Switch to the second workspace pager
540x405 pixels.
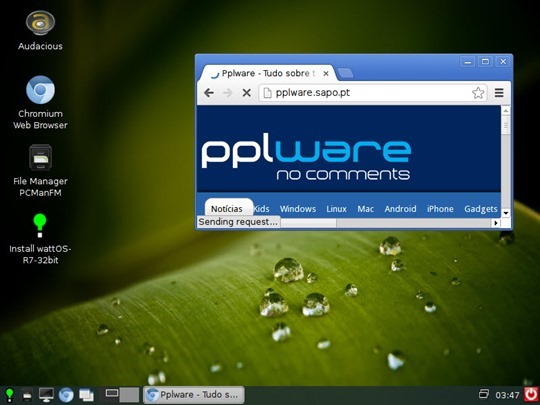coord(129,395)
